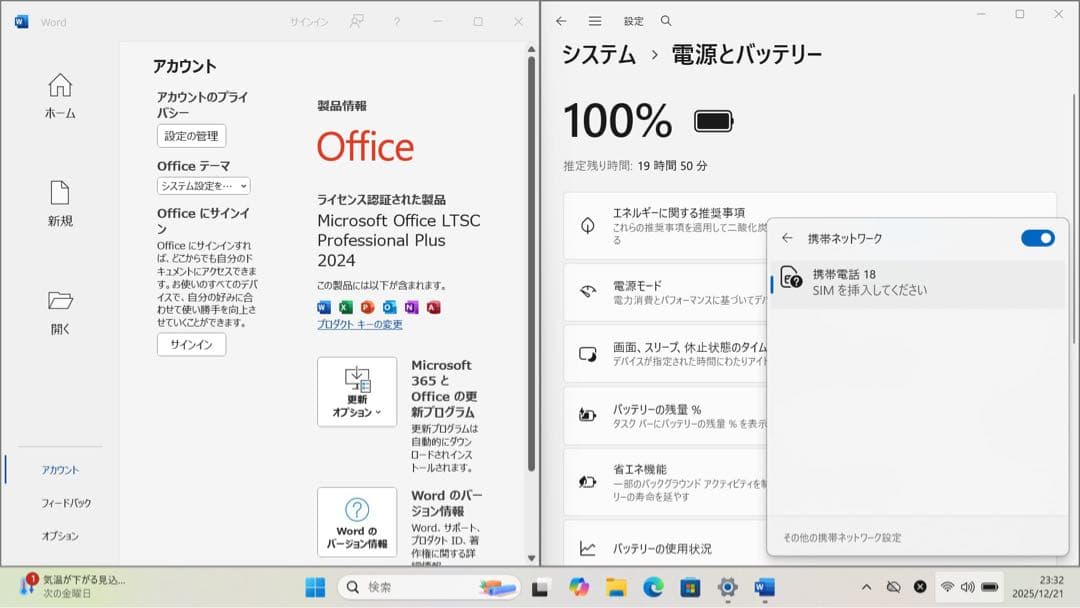
Task: Select 新規 in the Word sidebar
Action: pyautogui.click(x=60, y=205)
